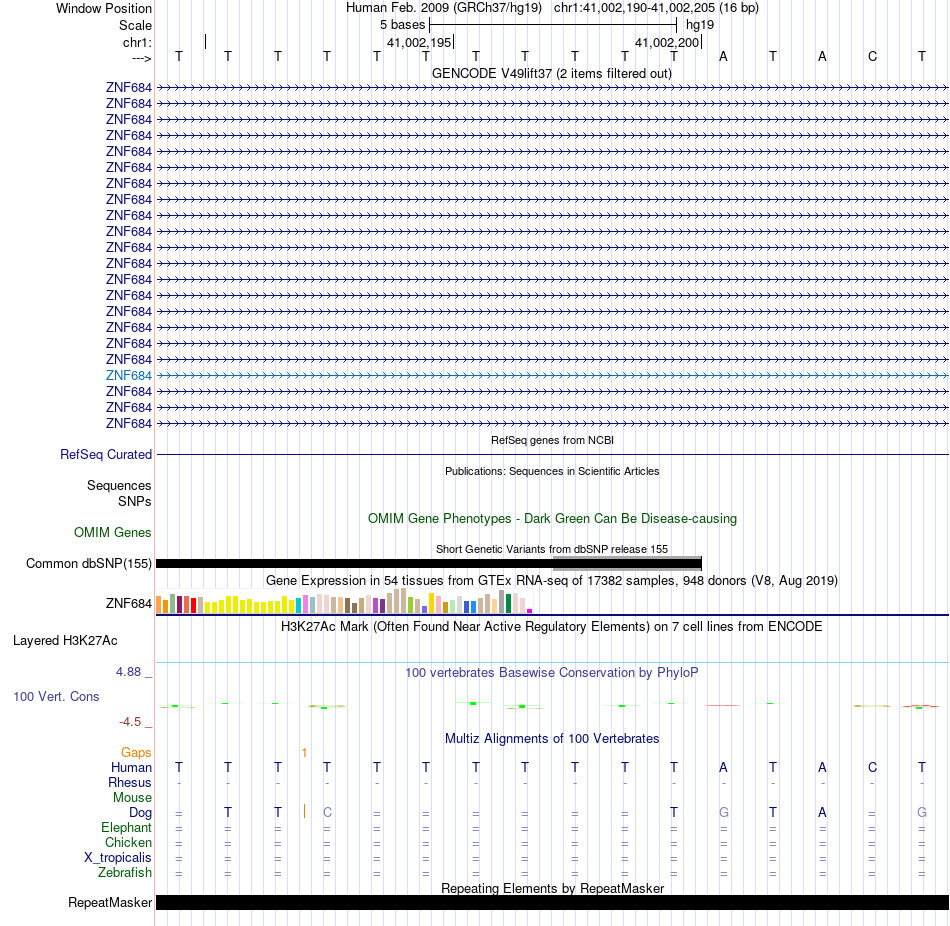Open Short Genetic Variants from dbSNP title
This screenshot has width=950, height=926.
pyautogui.click(x=552, y=549)
